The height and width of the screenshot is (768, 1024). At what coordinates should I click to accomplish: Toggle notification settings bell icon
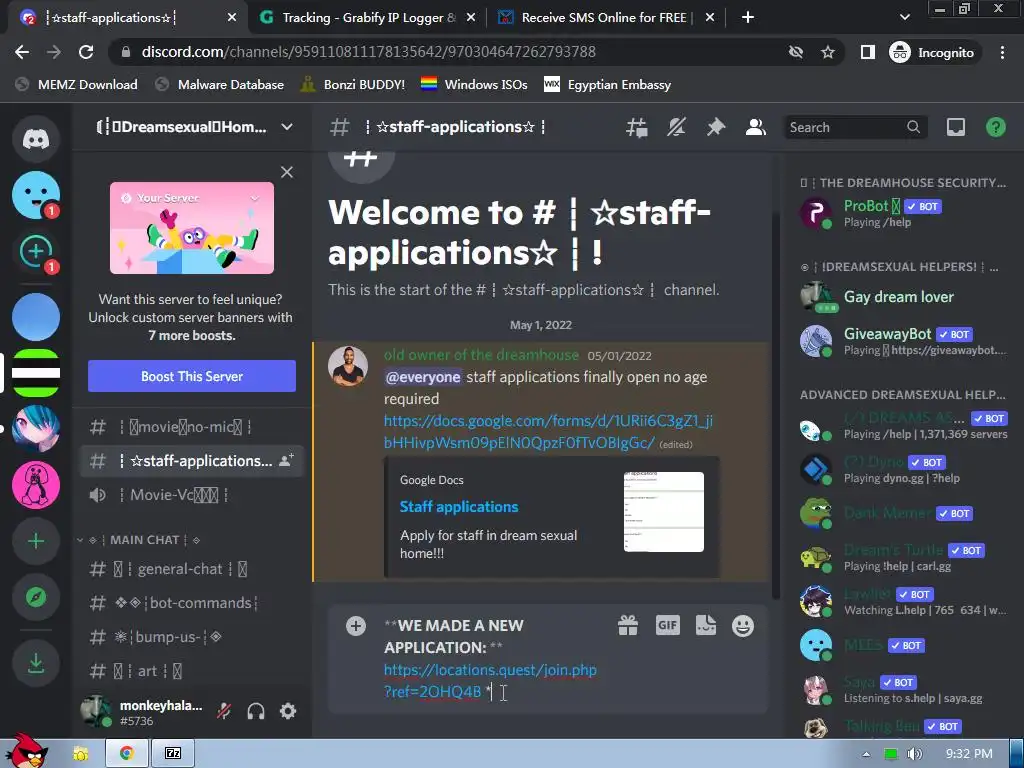(676, 127)
